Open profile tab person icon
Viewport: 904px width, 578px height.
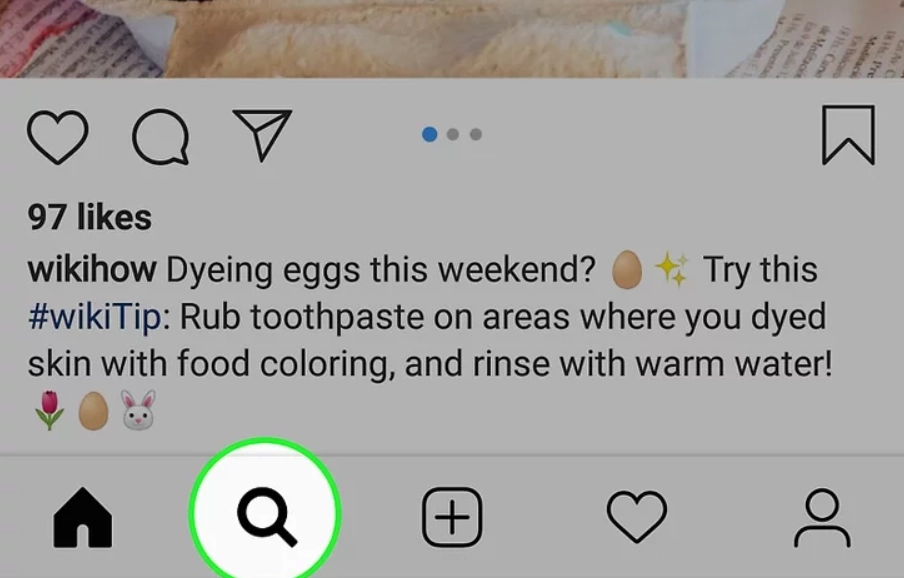822,517
